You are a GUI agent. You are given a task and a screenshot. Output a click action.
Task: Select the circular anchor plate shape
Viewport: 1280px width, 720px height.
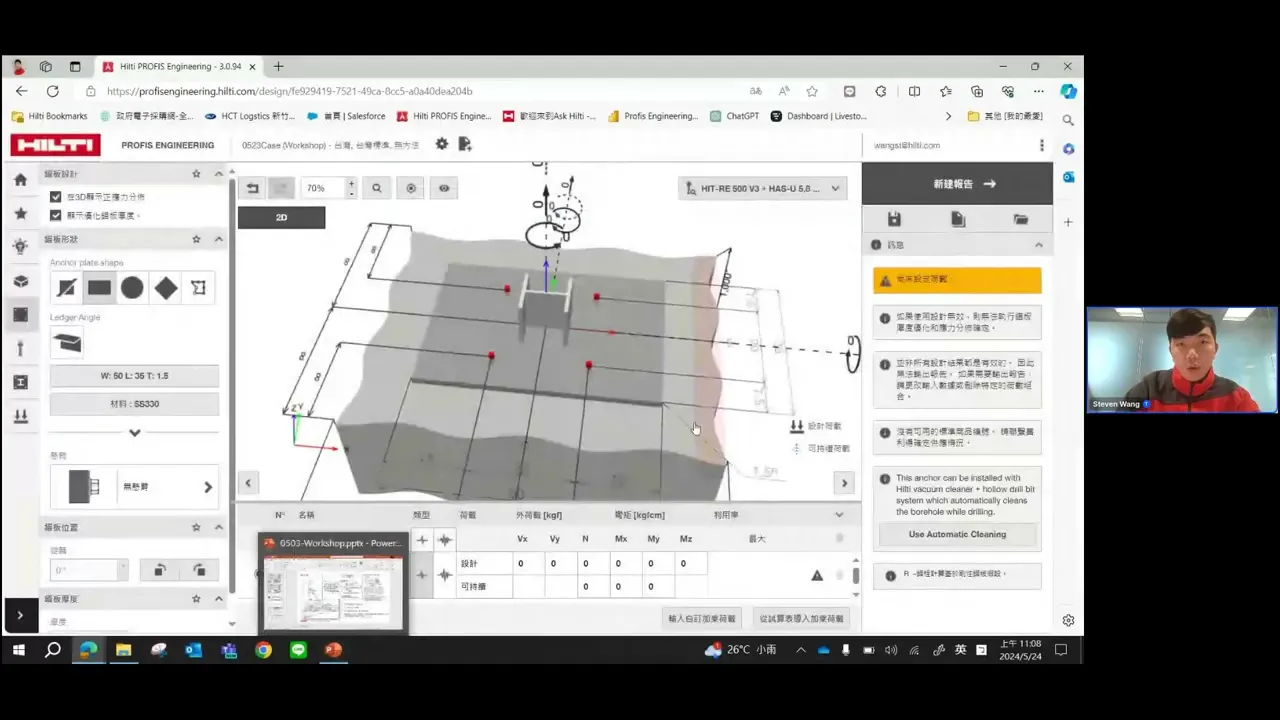pos(132,288)
